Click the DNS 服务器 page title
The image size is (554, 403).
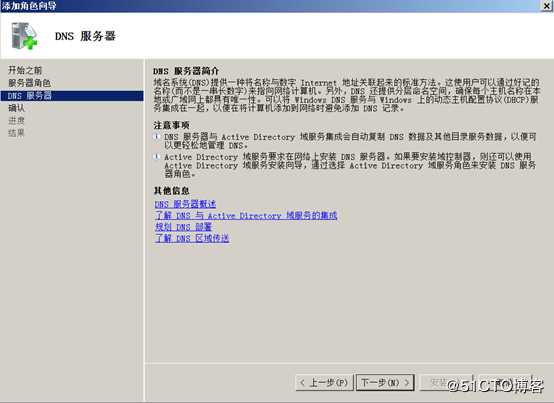[x=86, y=36]
